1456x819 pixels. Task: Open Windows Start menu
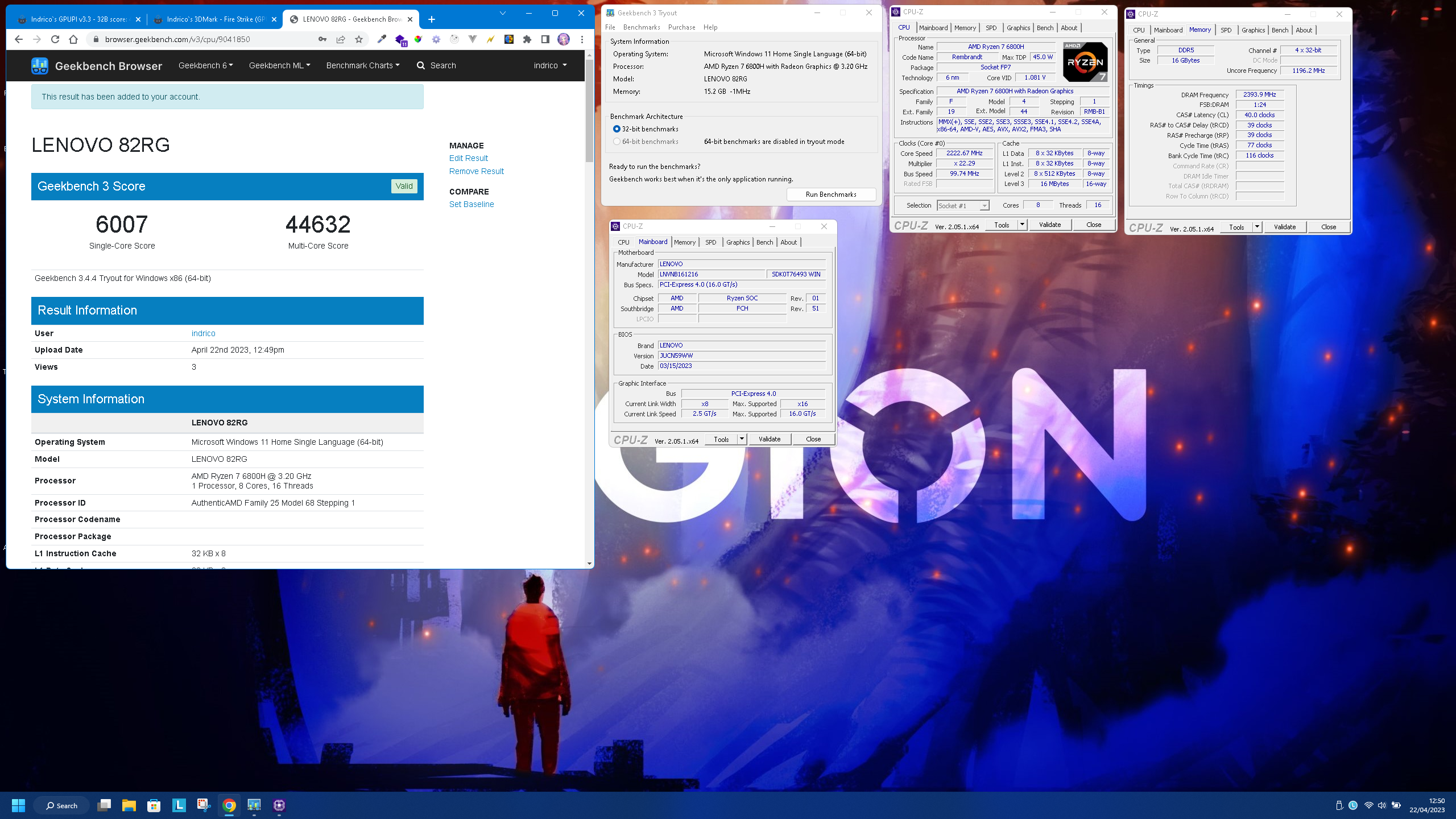pyautogui.click(x=18, y=805)
